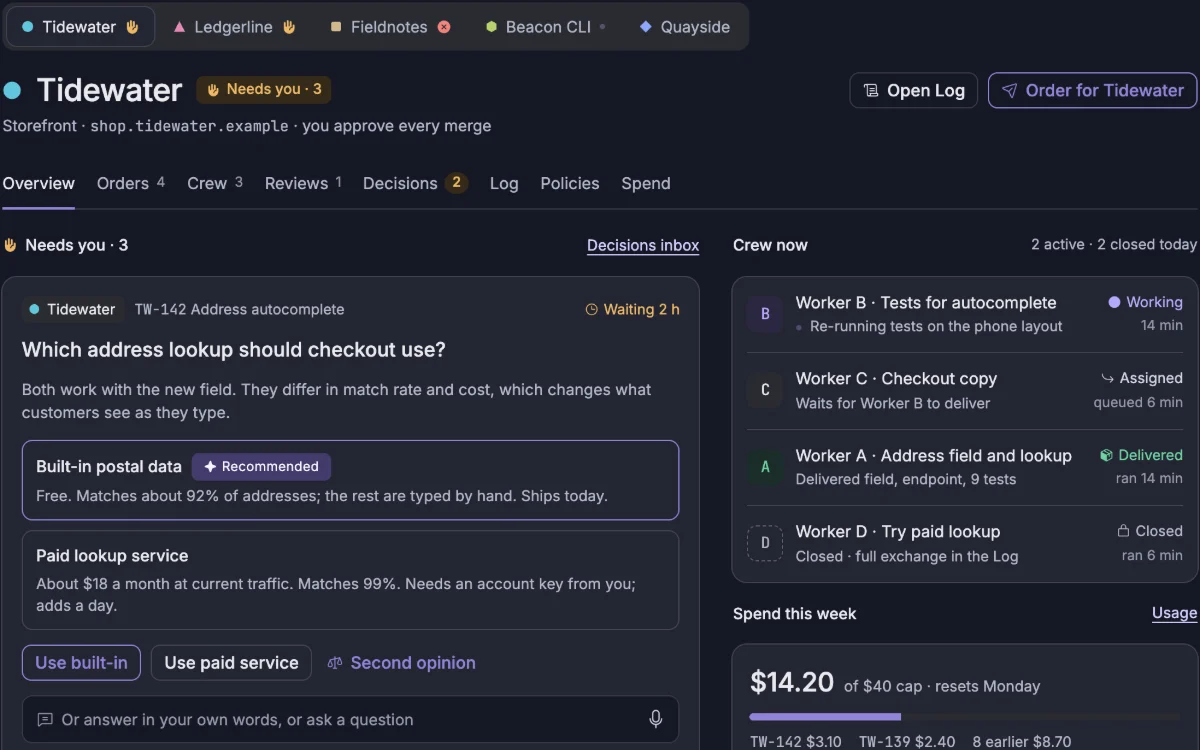Click the "Working" status for Worker B
Image resolution: width=1200 pixels, height=750 pixels.
coord(1145,302)
